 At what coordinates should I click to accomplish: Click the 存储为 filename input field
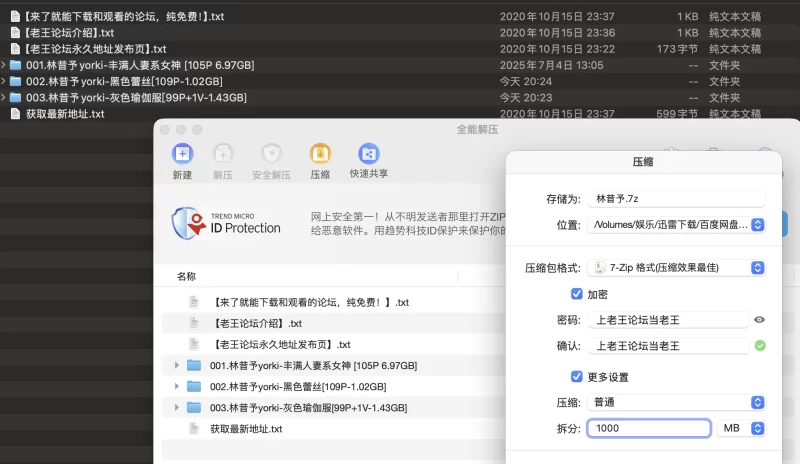[676, 199]
